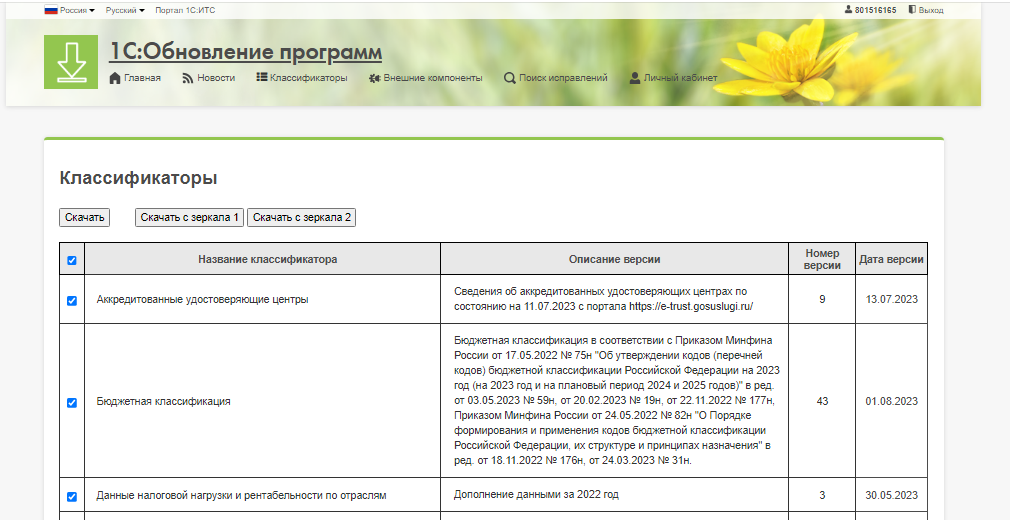Toggle the select-all checkbox in table header
This screenshot has height=520, width=1010.
[71, 260]
